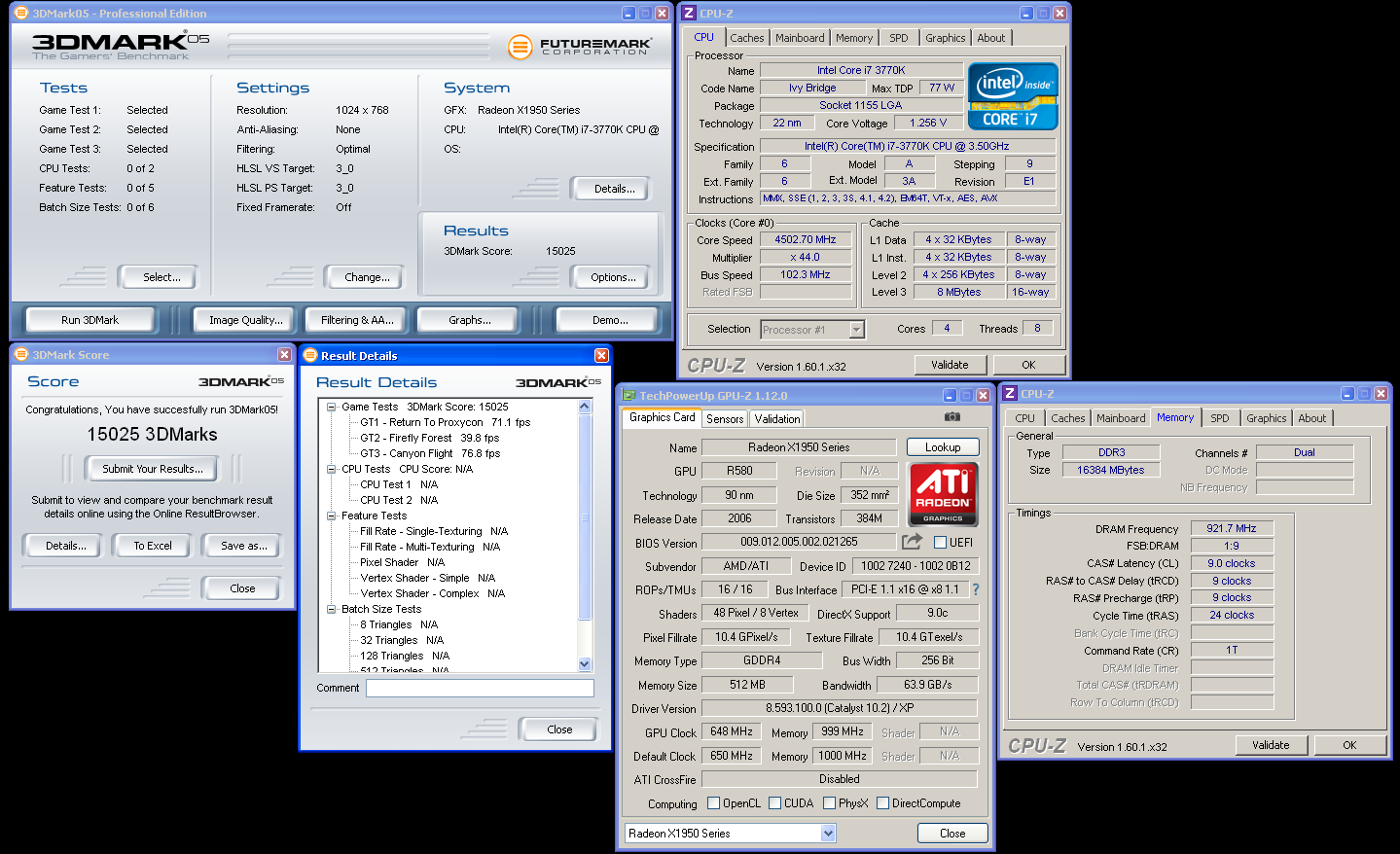This screenshot has height=854, width=1400.
Task: Click the CPU-Z title icon in the CPU window
Action: pos(689,14)
